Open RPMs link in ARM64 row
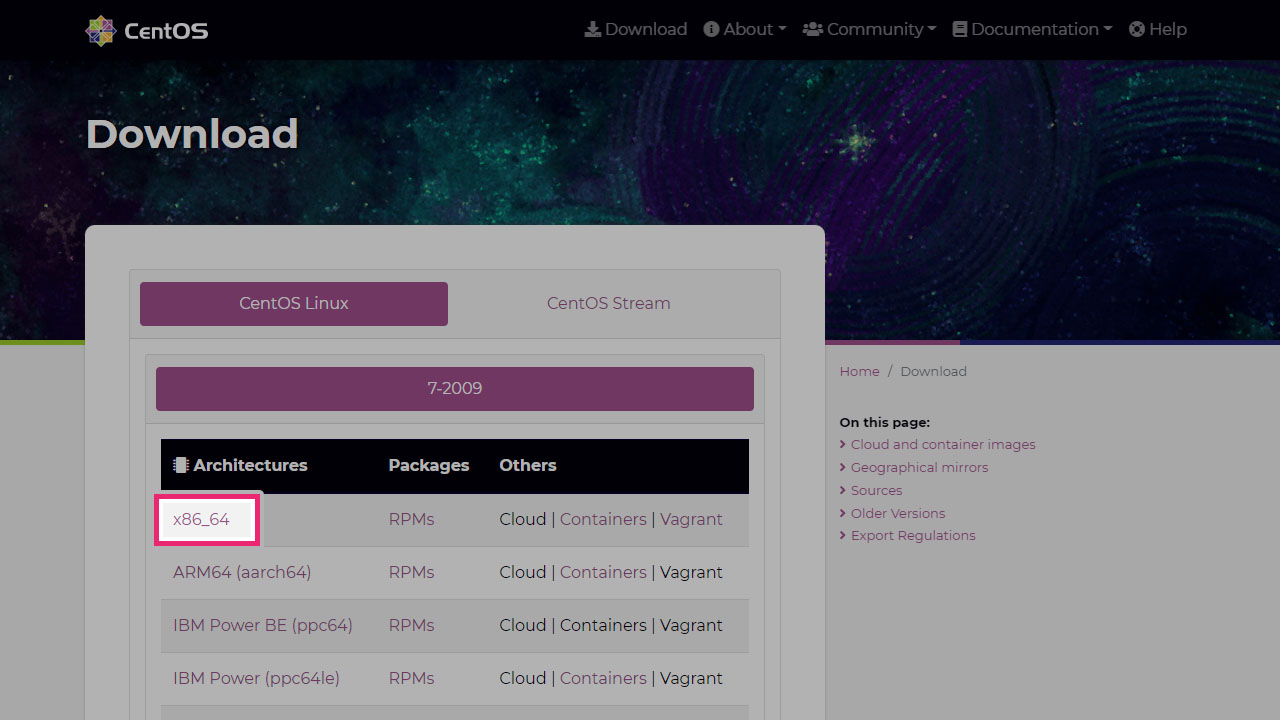 [x=411, y=572]
